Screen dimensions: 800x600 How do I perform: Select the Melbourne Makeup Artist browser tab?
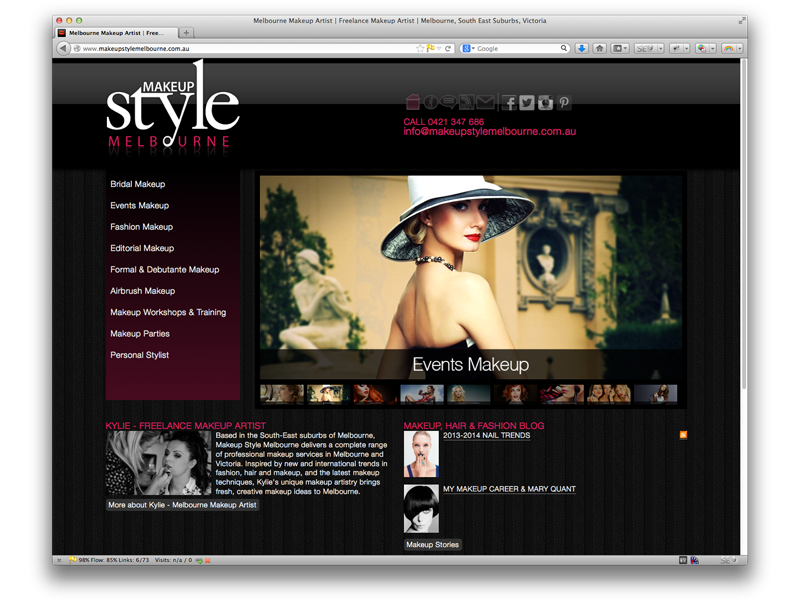(116, 33)
